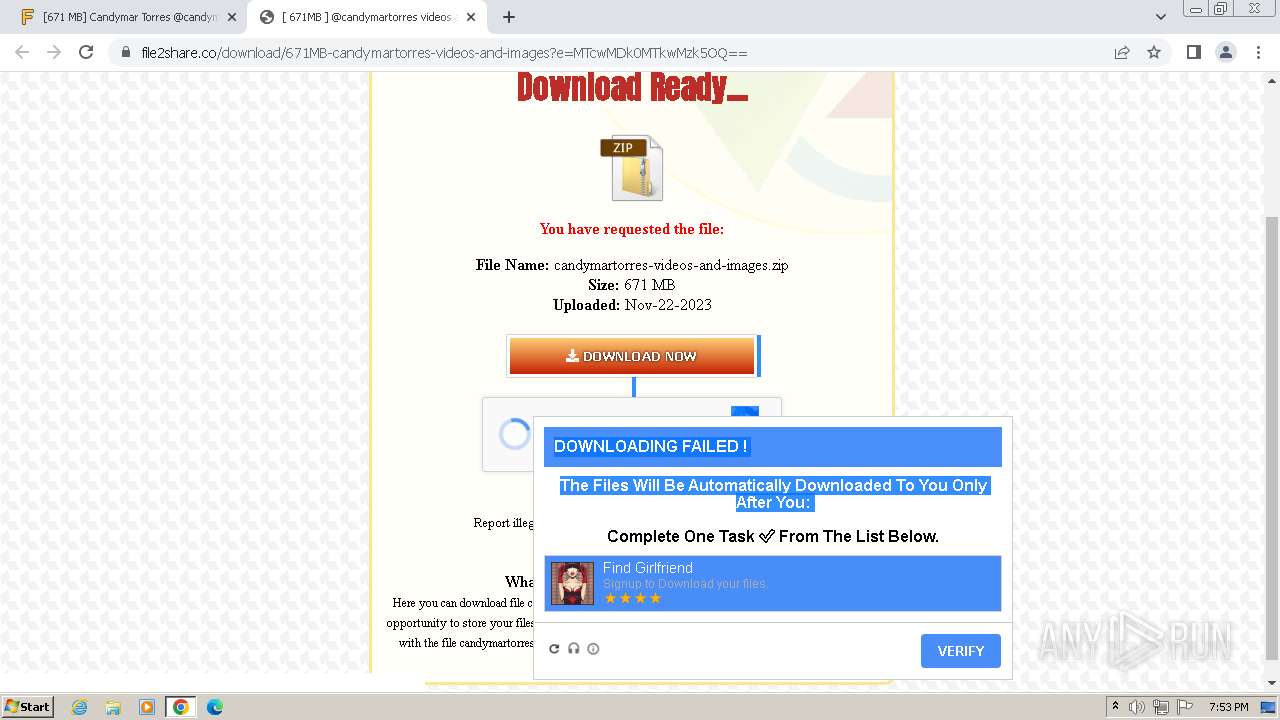The image size is (1280, 720).
Task: Click the Download Ready heading
Action: coord(632,88)
